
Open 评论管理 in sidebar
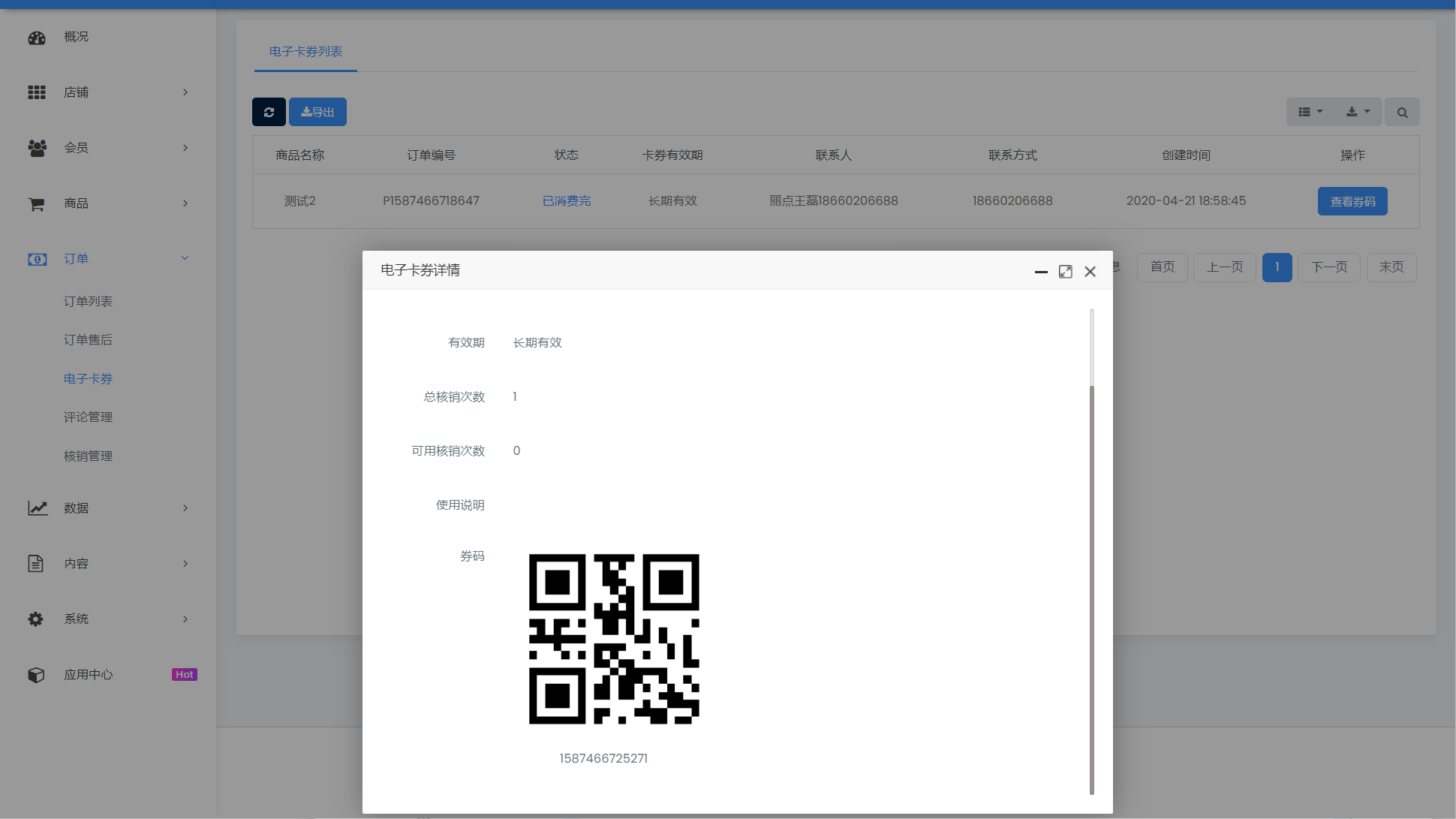(88, 417)
